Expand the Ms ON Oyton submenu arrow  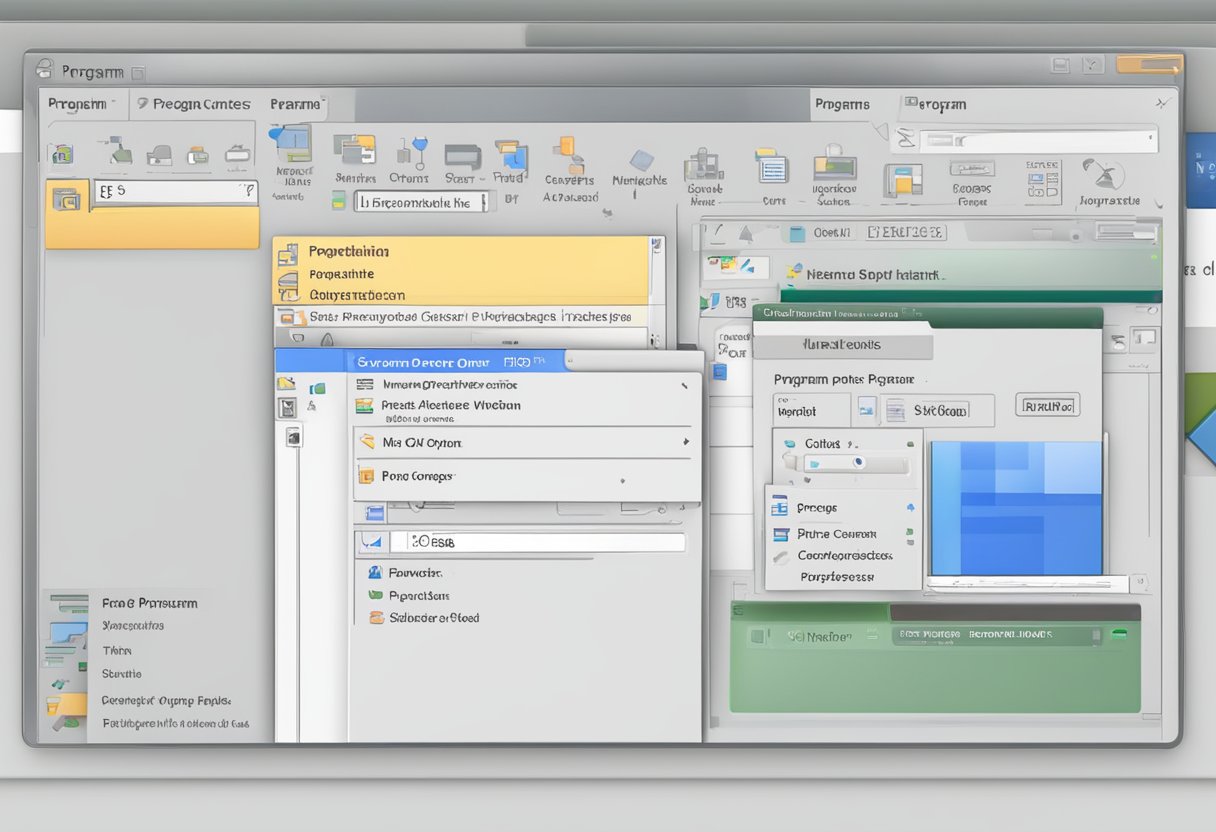pos(686,442)
